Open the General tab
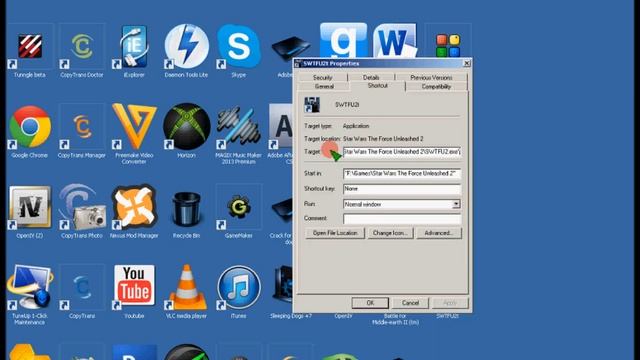 [x=324, y=86]
